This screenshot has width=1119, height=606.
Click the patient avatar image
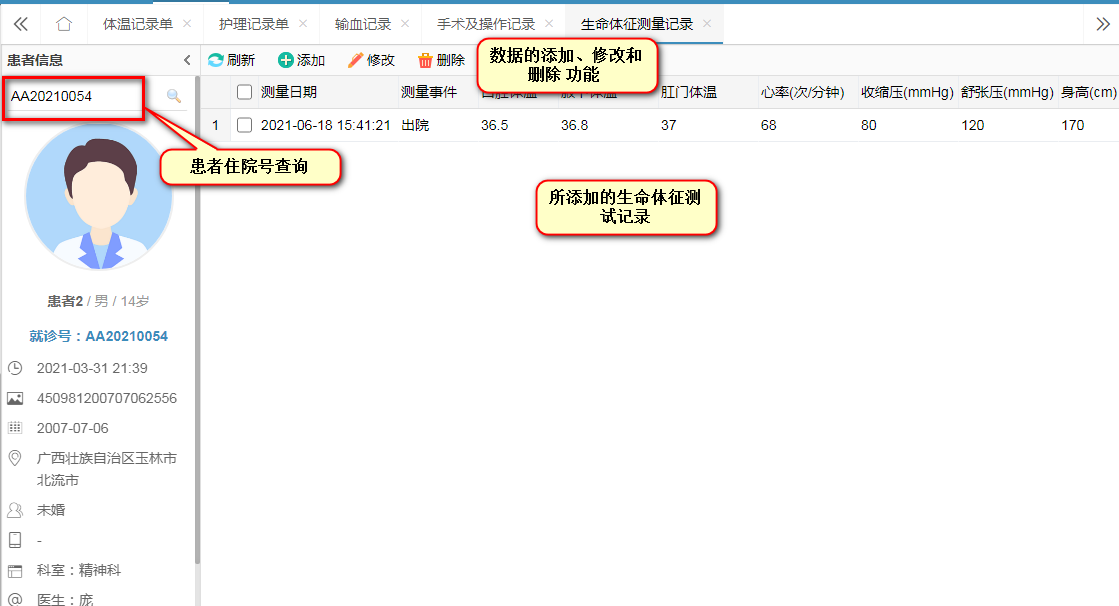99,198
